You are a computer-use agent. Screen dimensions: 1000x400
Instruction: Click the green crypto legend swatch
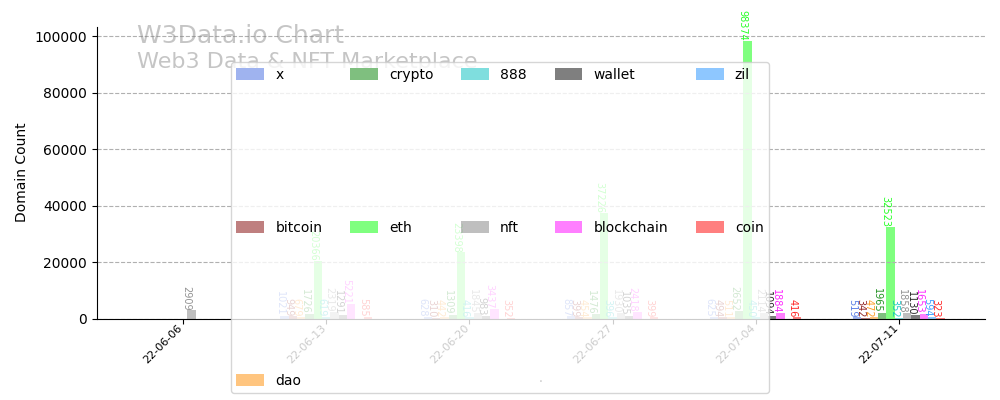coord(364,74)
